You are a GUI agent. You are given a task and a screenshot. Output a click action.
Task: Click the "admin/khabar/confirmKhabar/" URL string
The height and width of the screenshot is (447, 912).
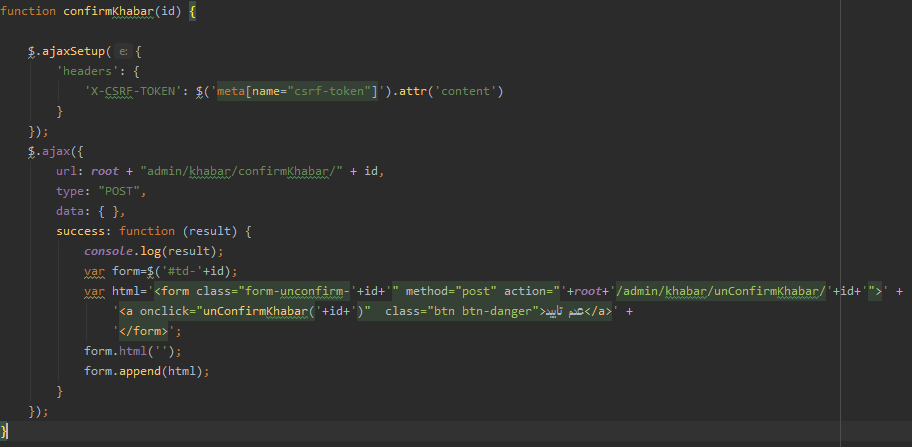pyautogui.click(x=241, y=171)
